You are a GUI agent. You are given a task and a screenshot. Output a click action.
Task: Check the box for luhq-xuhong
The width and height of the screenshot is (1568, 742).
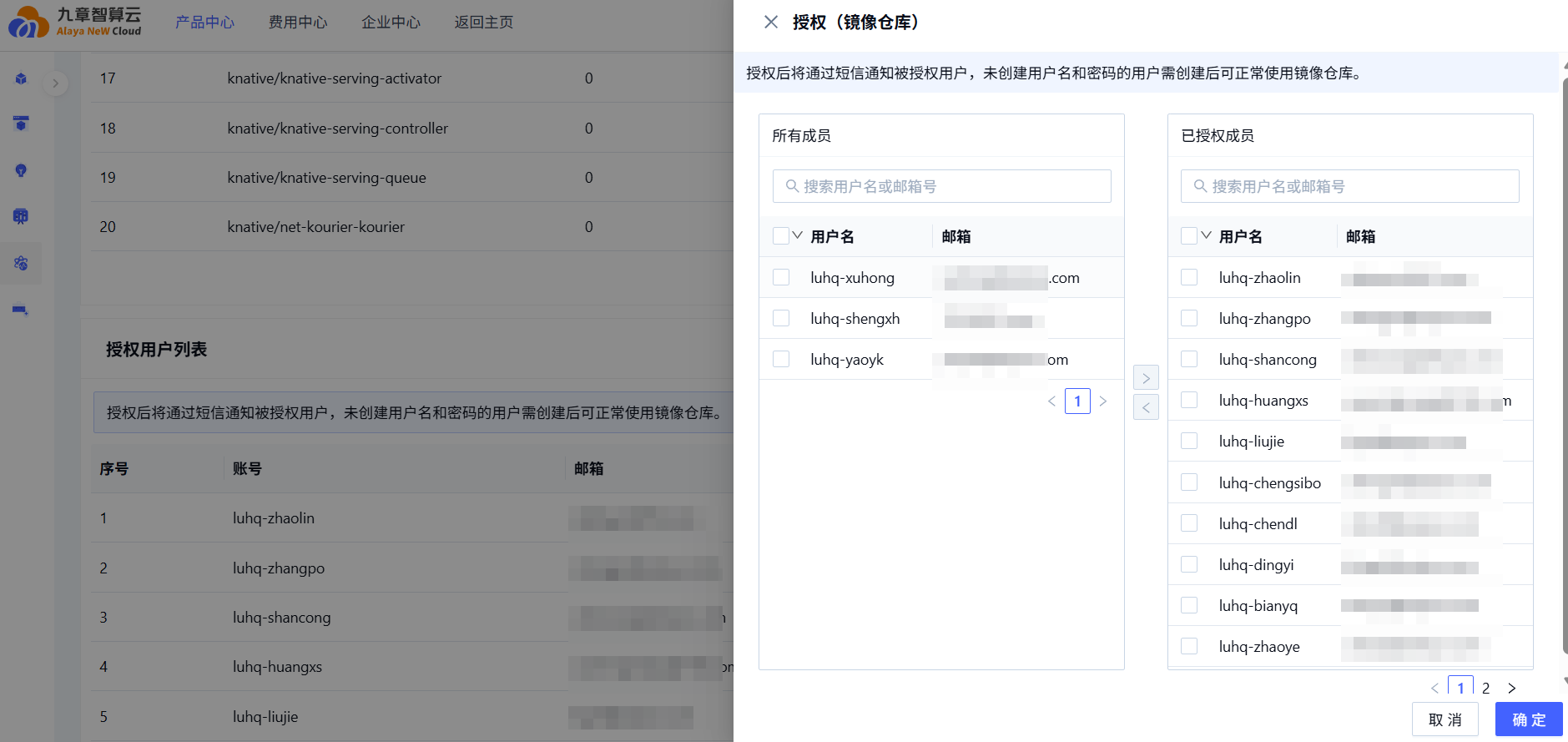[x=781, y=277]
